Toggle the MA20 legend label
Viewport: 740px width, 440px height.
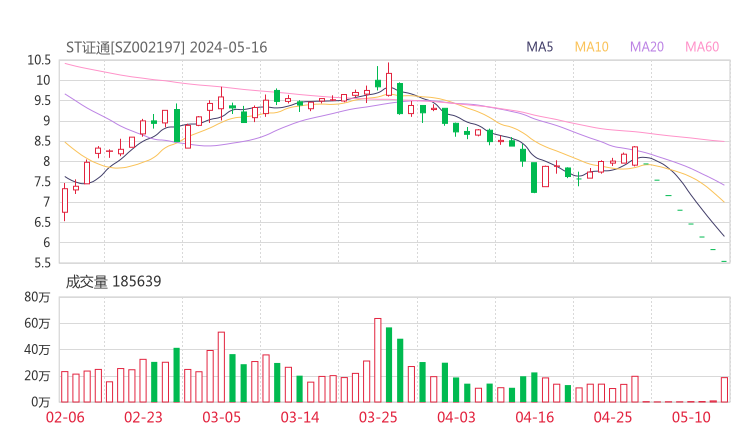[x=647, y=47]
